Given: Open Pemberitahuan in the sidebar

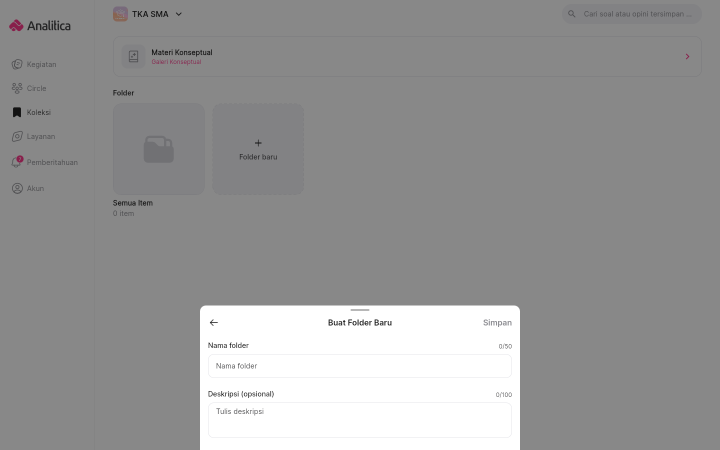Looking at the screenshot, I should pyautogui.click(x=45, y=162).
